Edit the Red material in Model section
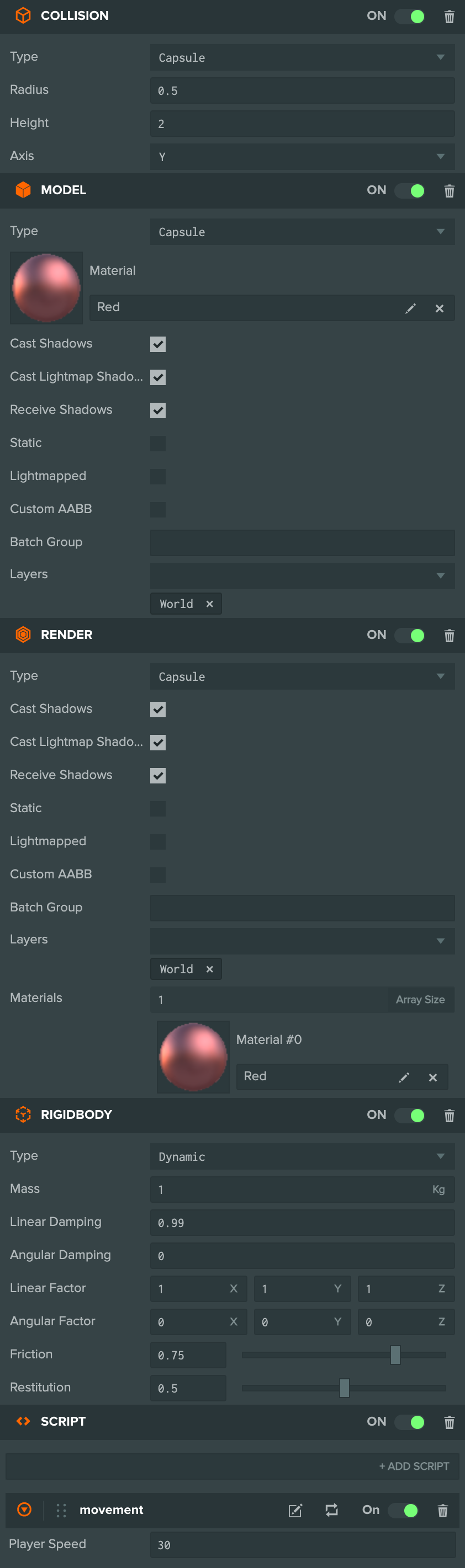This screenshot has width=465, height=1568. pos(410,308)
